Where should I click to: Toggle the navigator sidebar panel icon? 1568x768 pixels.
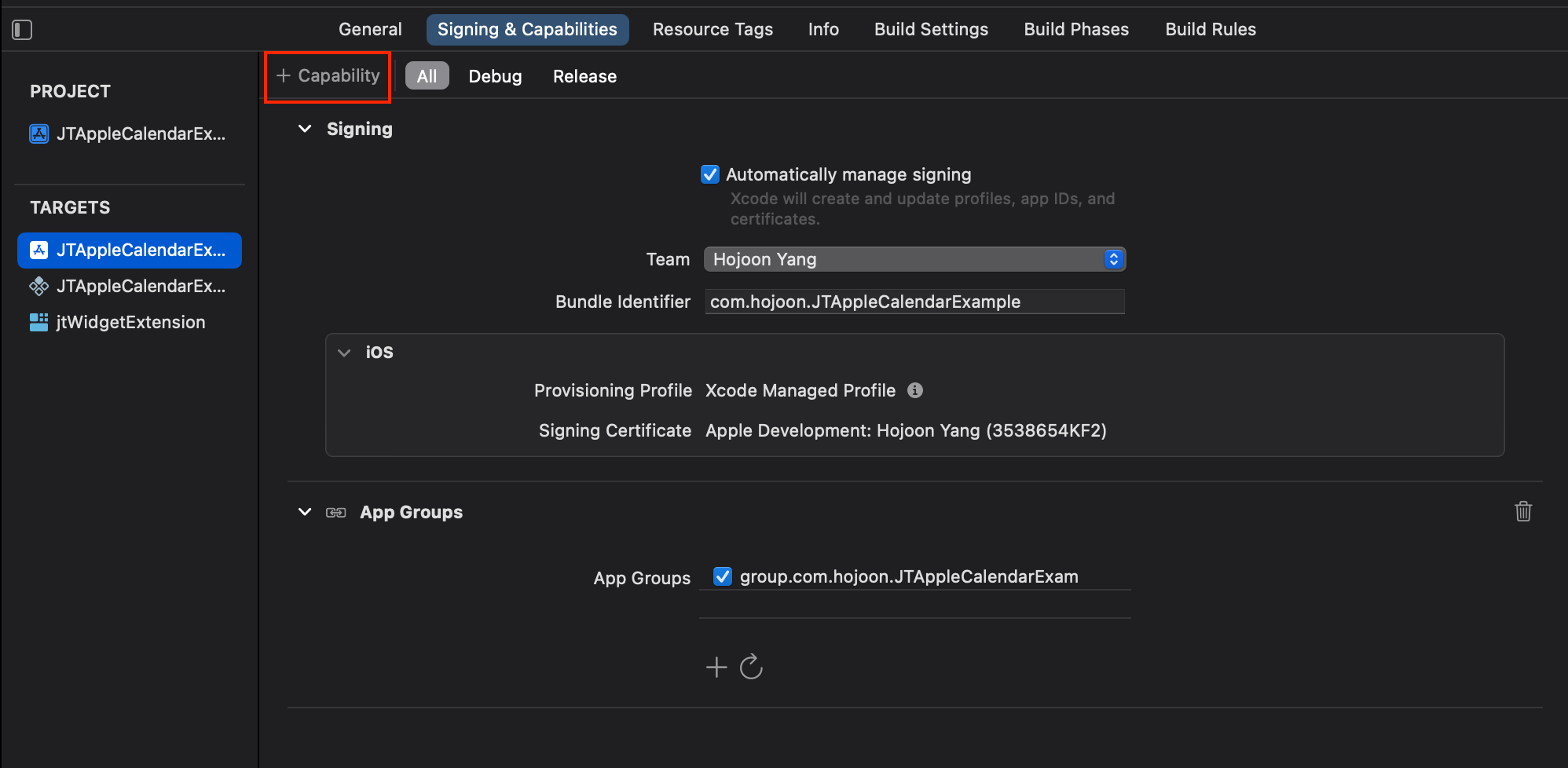click(x=22, y=30)
